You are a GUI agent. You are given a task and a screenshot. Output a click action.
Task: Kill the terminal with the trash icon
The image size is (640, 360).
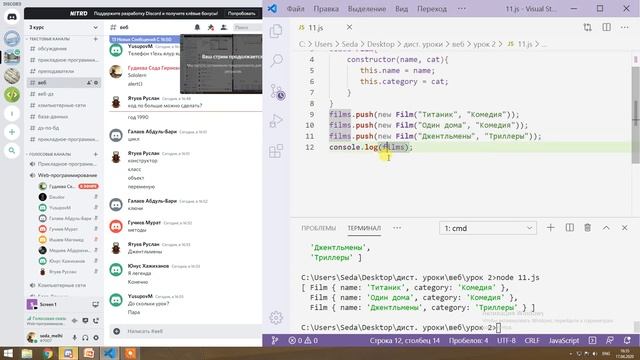tap(587, 228)
